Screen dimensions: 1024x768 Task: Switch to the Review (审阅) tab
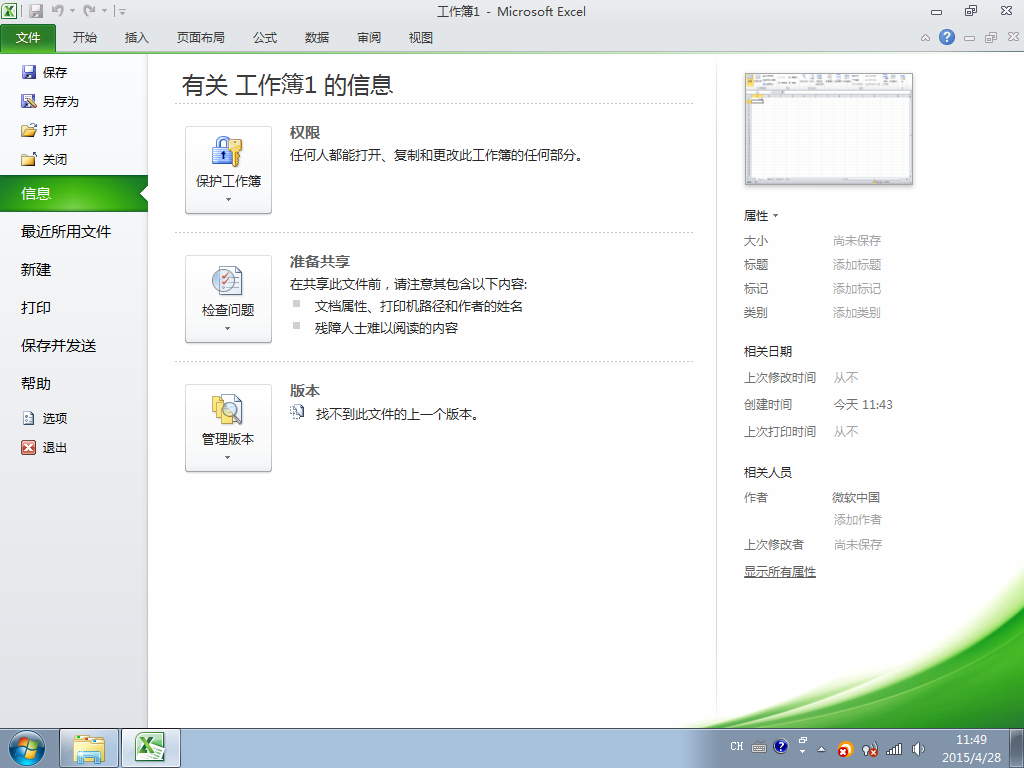point(369,37)
